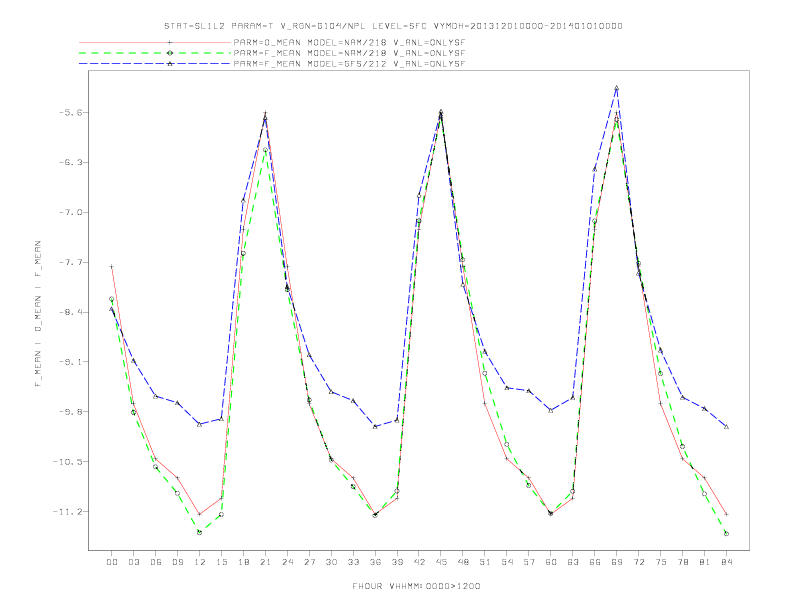Click y-axis tick label -6.3
The height and width of the screenshot is (612, 792).
point(69,163)
